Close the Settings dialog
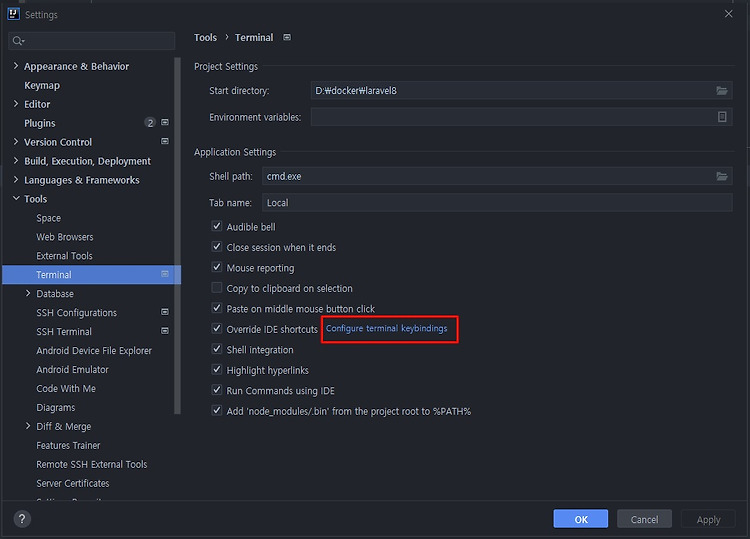The width and height of the screenshot is (750, 539). coord(728,14)
